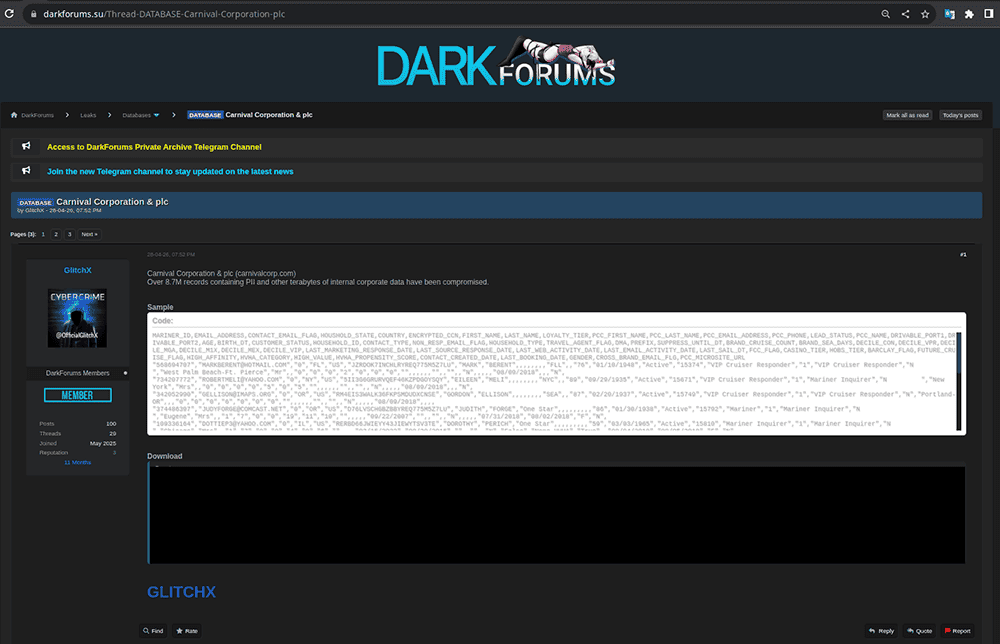Click the Reputation value 3 in the user stats

click(x=115, y=453)
